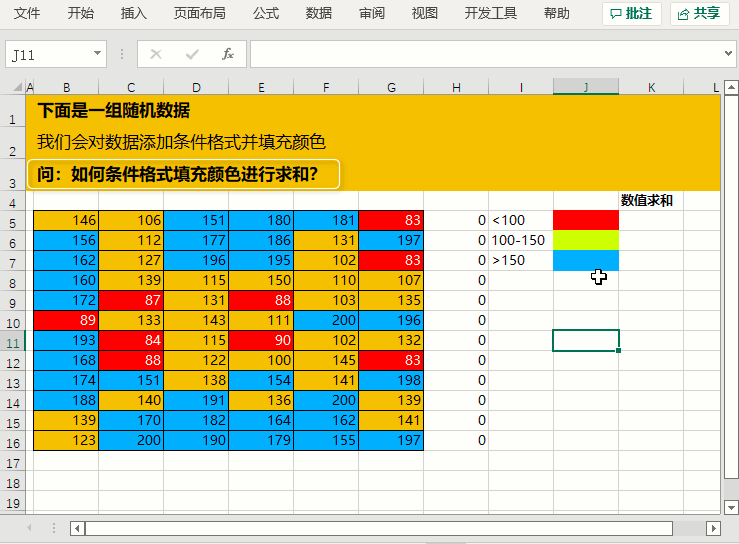
Task: Click the yellow-green swatch cell in column J
Action: pos(586,240)
